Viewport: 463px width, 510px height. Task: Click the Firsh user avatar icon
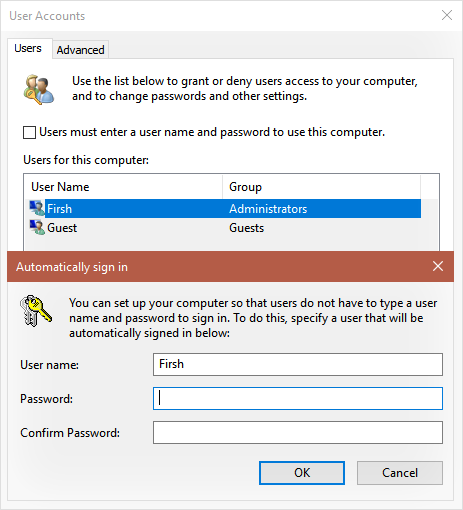tap(37, 208)
